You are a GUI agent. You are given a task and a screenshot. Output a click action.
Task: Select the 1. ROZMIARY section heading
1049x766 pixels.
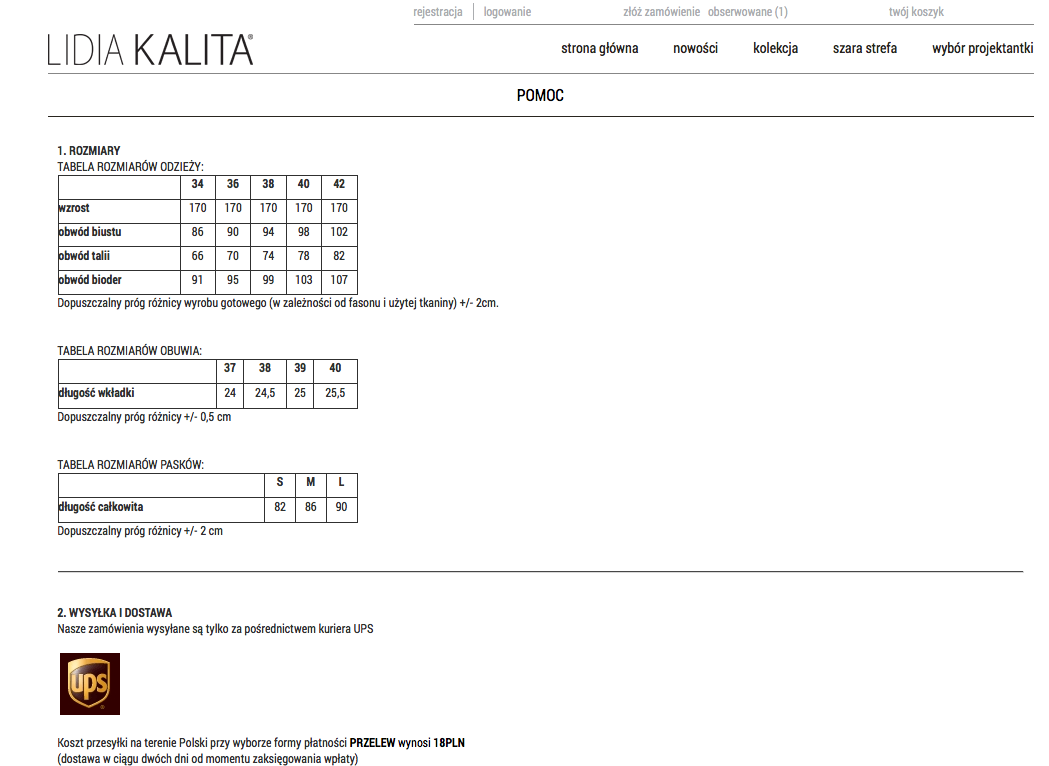89,151
